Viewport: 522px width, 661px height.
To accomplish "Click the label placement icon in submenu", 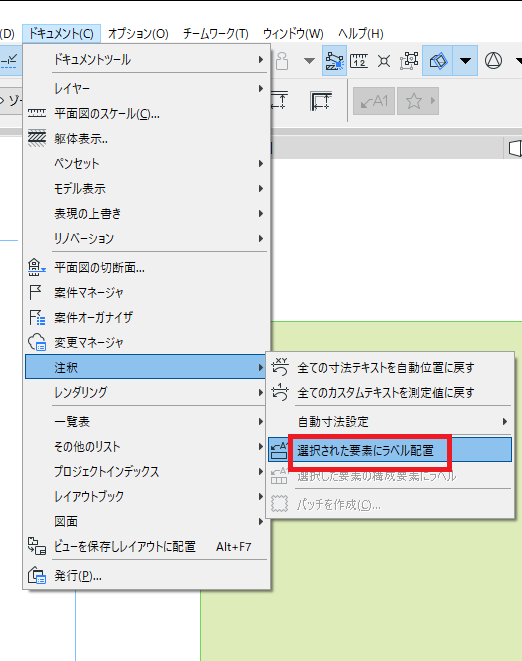I will [x=279, y=450].
